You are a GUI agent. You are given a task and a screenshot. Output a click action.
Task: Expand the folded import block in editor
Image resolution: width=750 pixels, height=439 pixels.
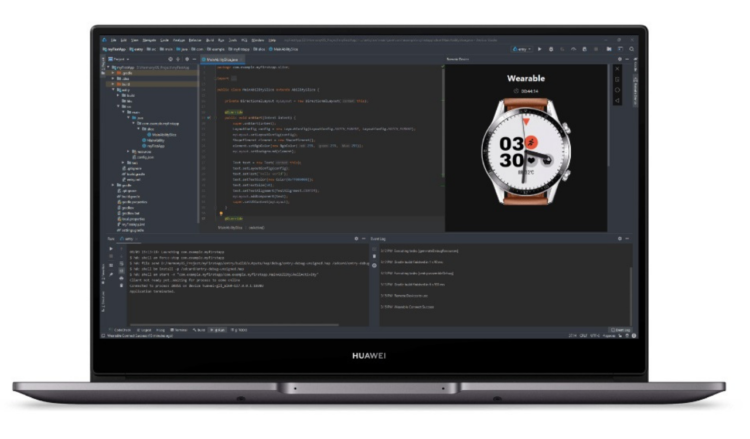coord(233,78)
